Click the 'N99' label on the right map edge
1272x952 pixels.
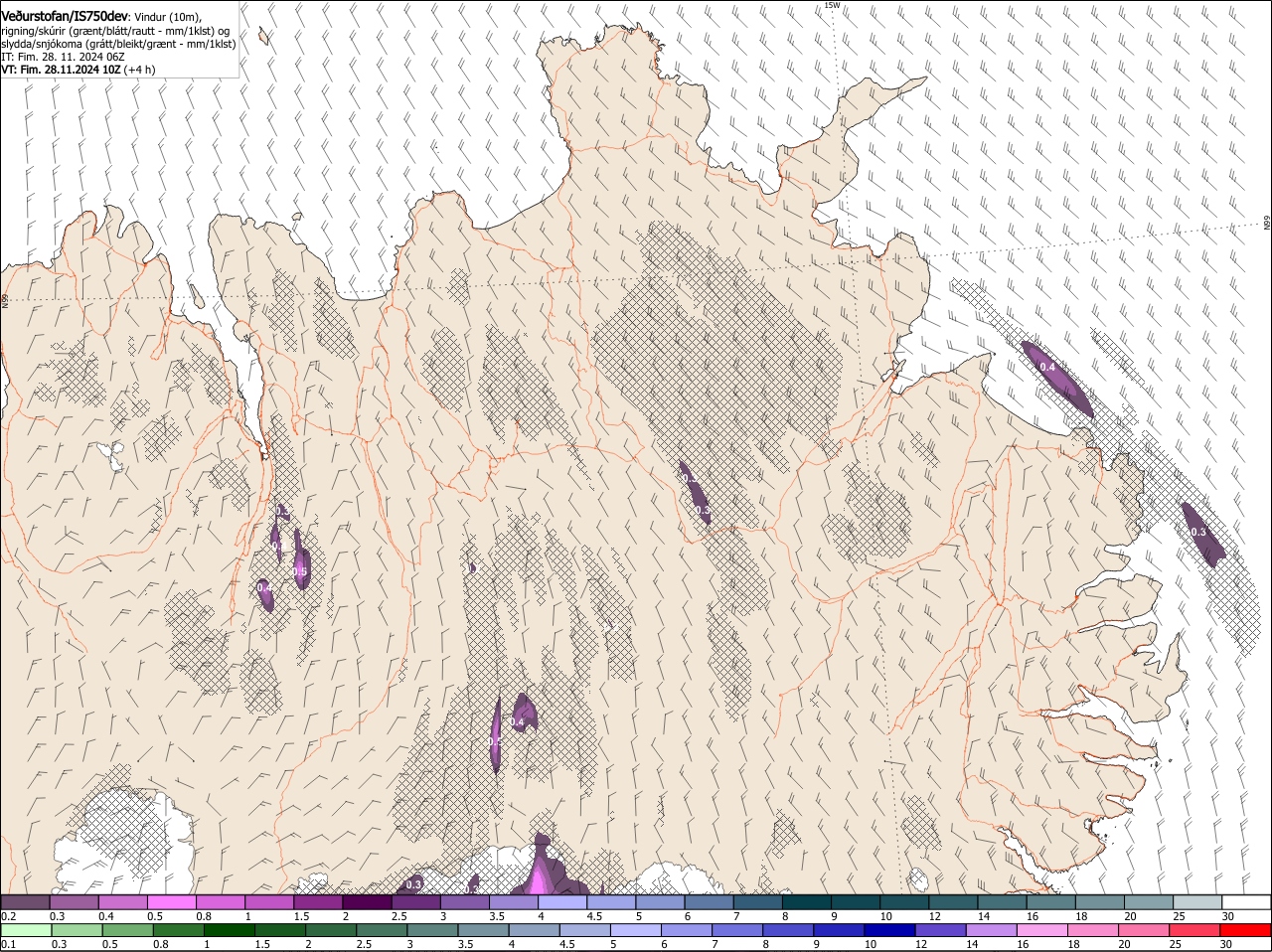(1267, 224)
